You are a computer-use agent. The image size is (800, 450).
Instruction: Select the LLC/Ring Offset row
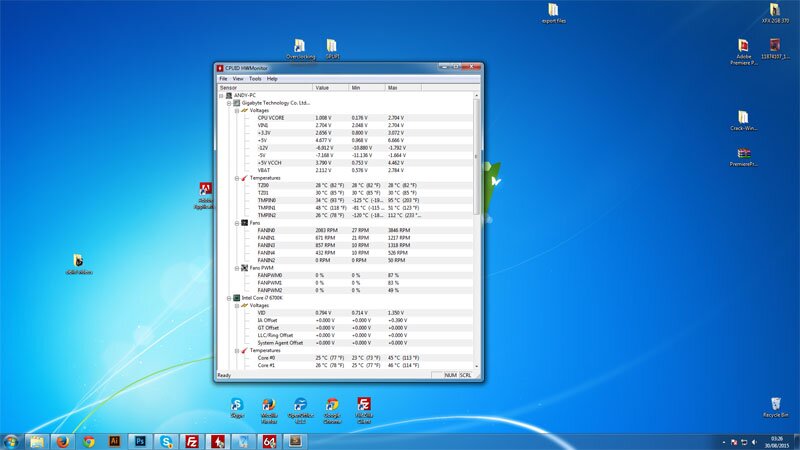coord(345,335)
